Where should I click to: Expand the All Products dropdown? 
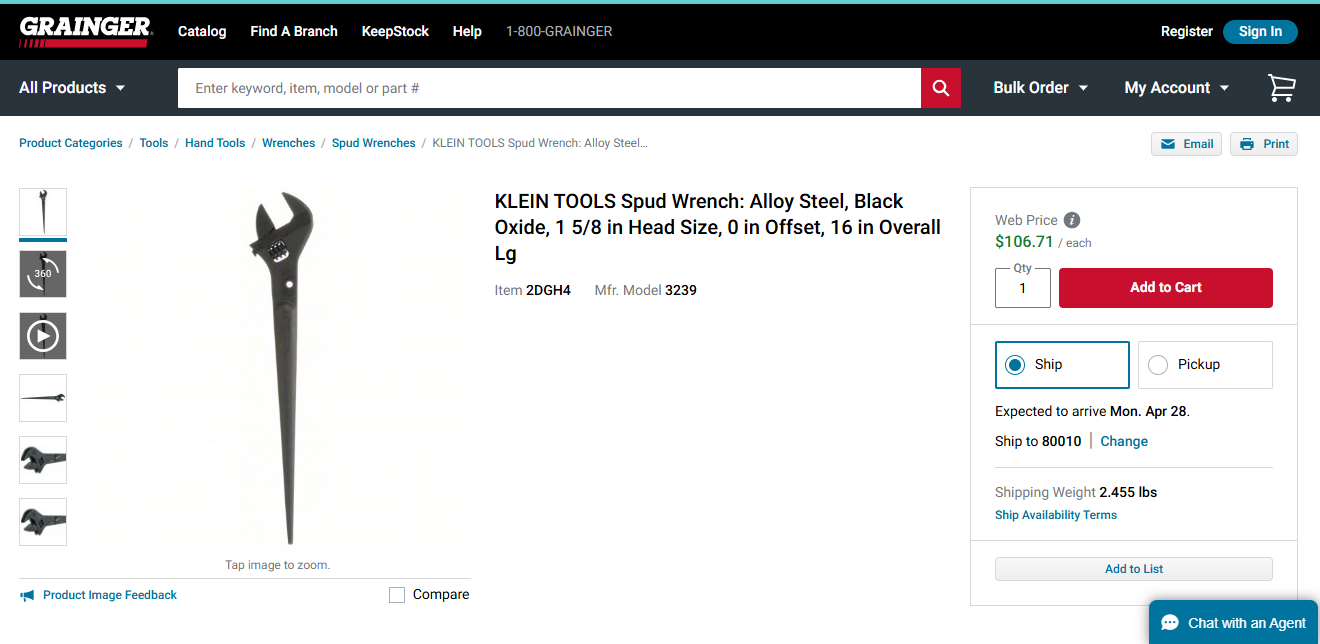click(x=72, y=88)
